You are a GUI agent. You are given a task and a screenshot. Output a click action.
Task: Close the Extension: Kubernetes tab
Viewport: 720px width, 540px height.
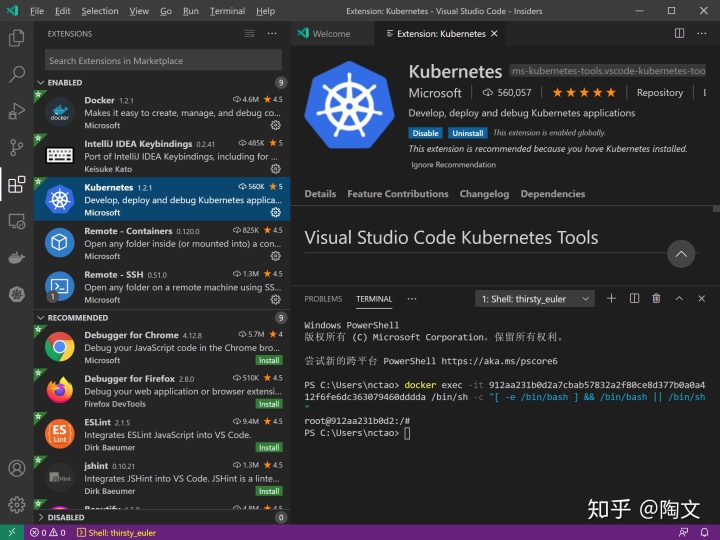click(494, 34)
